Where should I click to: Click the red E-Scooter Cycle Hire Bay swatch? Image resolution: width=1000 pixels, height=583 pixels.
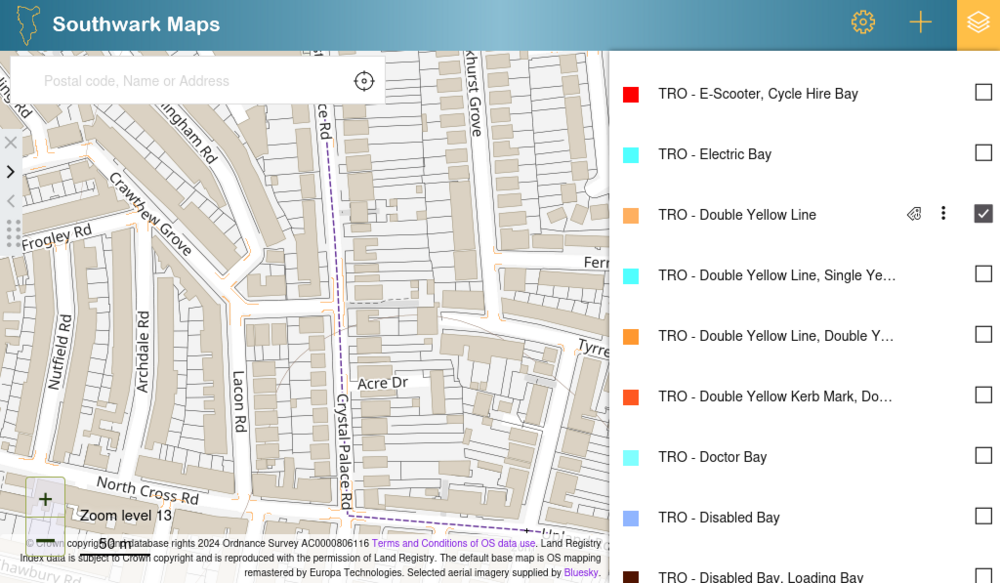(x=631, y=92)
